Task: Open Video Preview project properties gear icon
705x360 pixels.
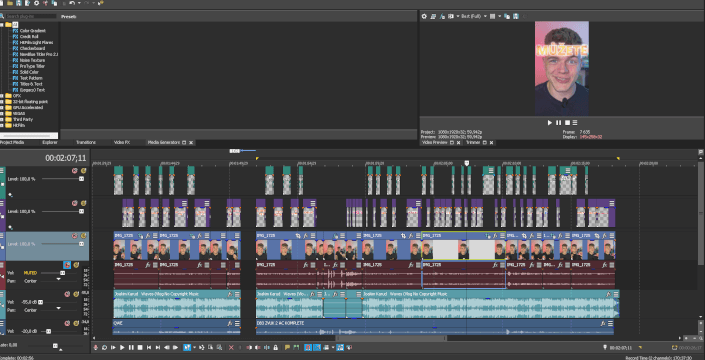Action: [424, 16]
